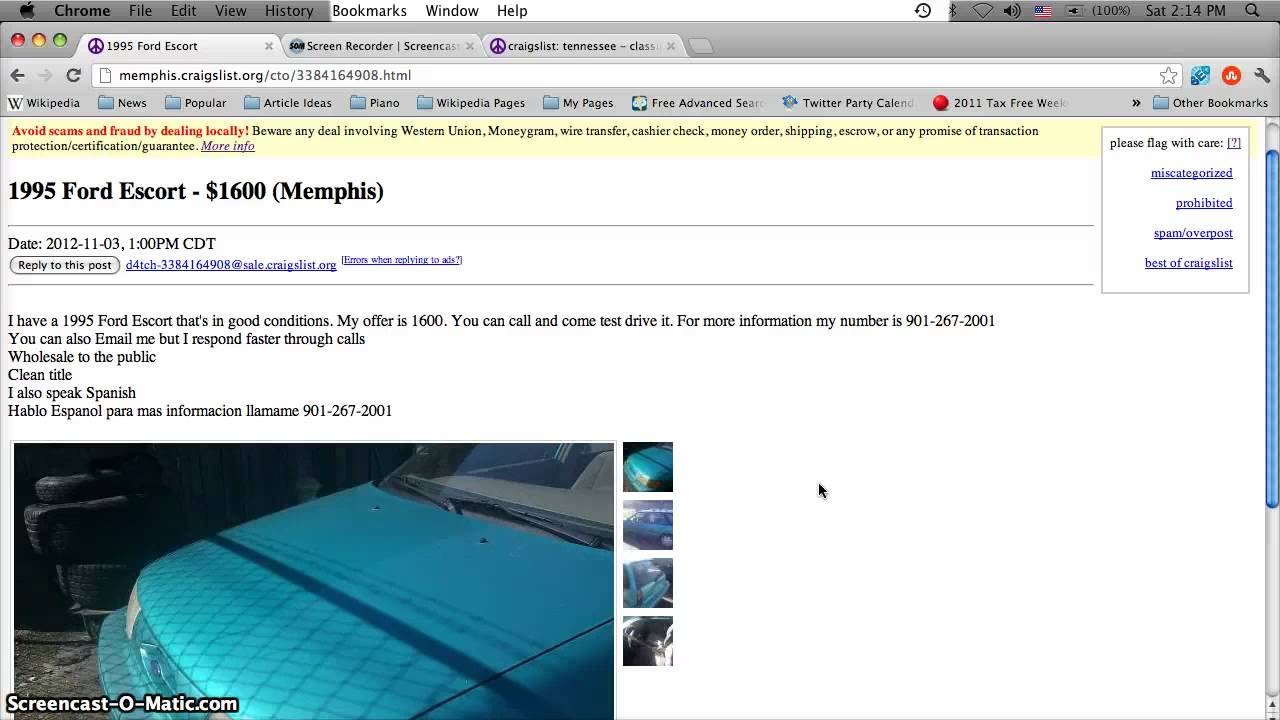Open the Window menu
Viewport: 1280px width, 720px height.
pyautogui.click(x=452, y=11)
